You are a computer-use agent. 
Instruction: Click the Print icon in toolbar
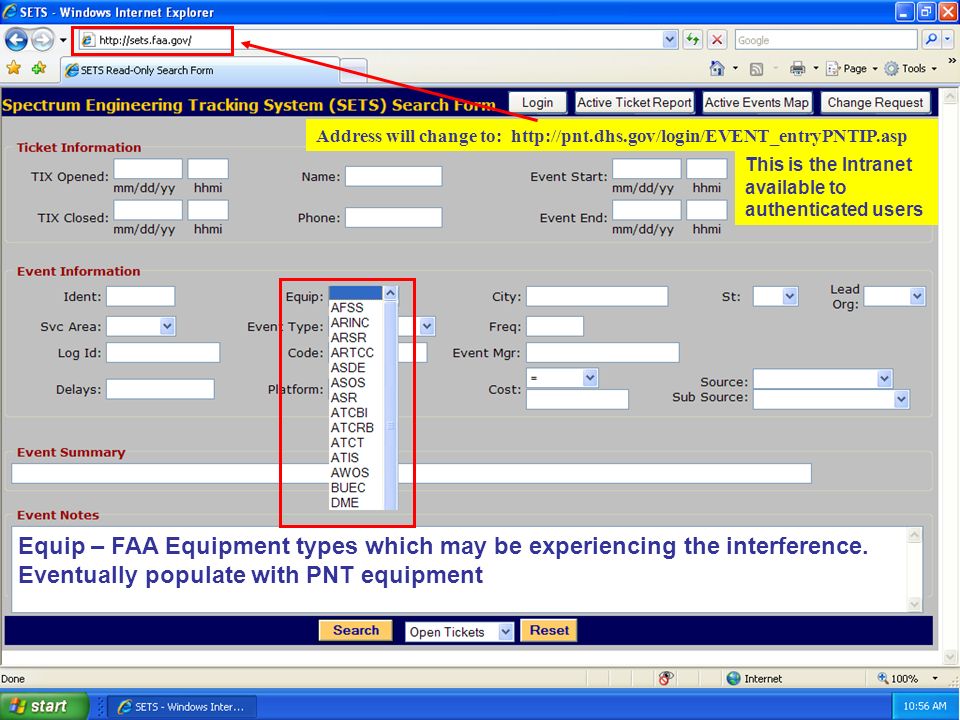click(x=797, y=69)
